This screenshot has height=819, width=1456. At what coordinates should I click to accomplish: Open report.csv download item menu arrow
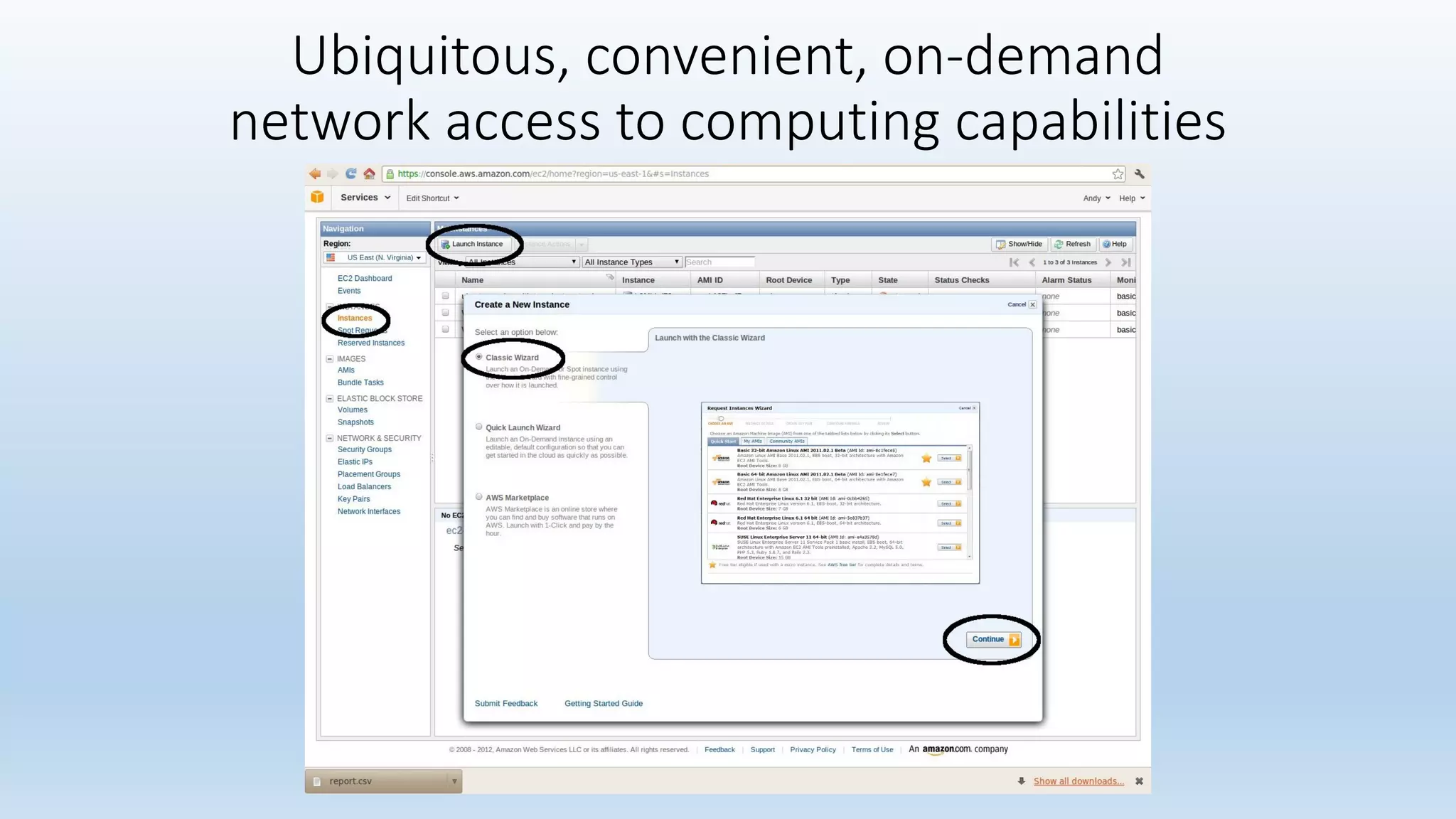(454, 781)
